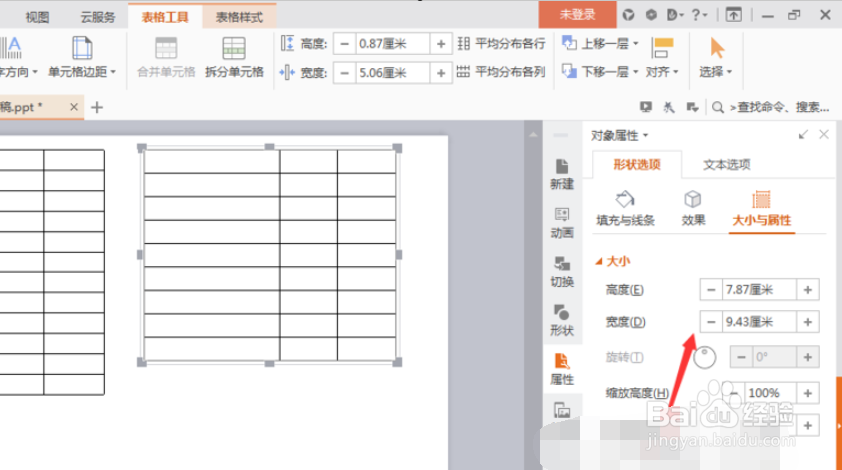Open the 上移一层 dropdown arrow

tap(636, 44)
